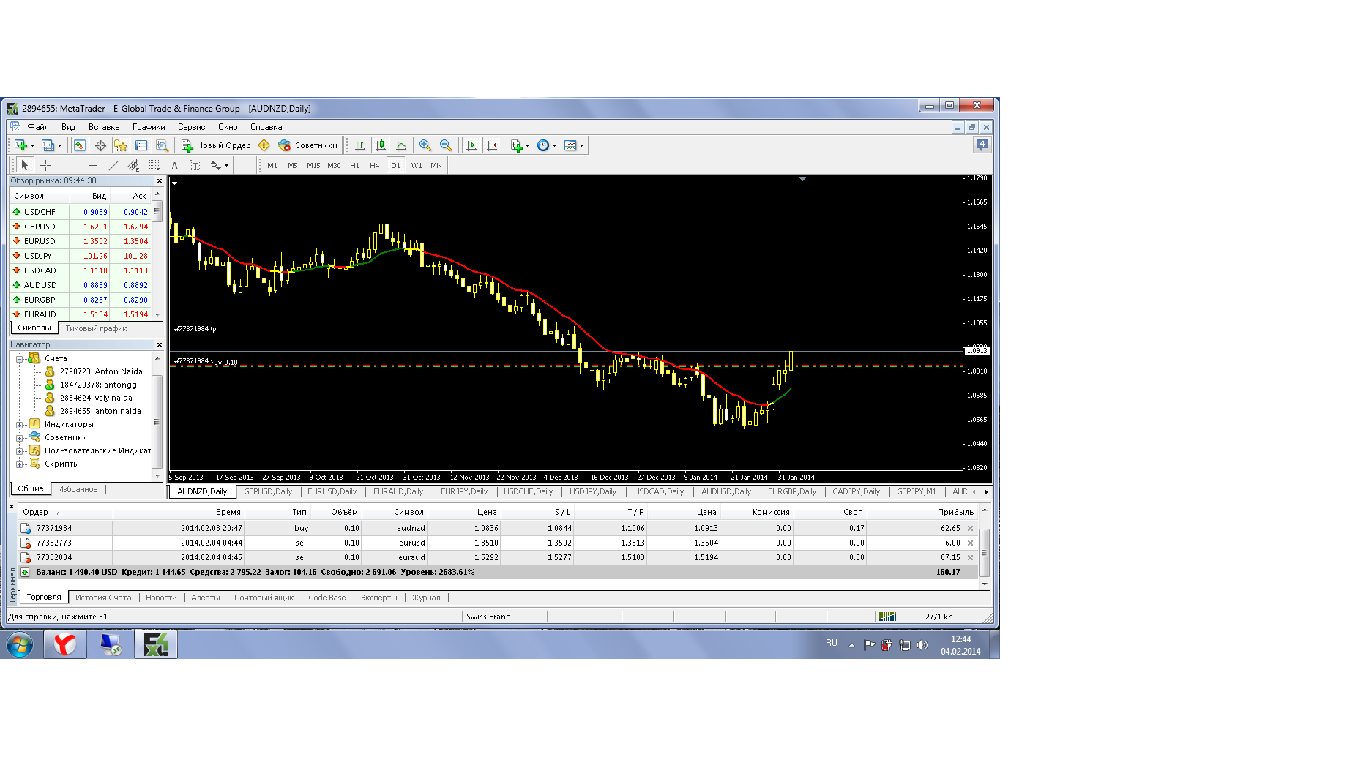Select the EURUSD row in Market Watch
This screenshot has height=768, width=1366.
(86, 241)
